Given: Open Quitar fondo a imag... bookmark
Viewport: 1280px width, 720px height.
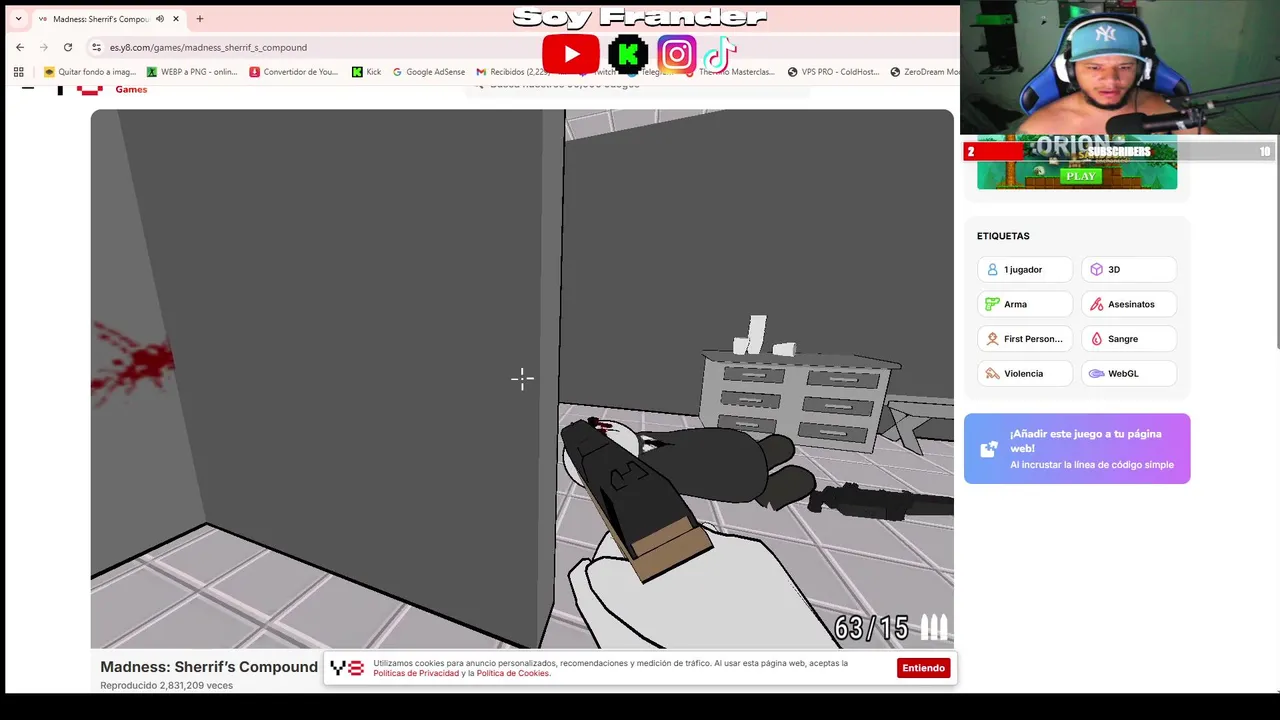Looking at the screenshot, I should [x=90, y=72].
